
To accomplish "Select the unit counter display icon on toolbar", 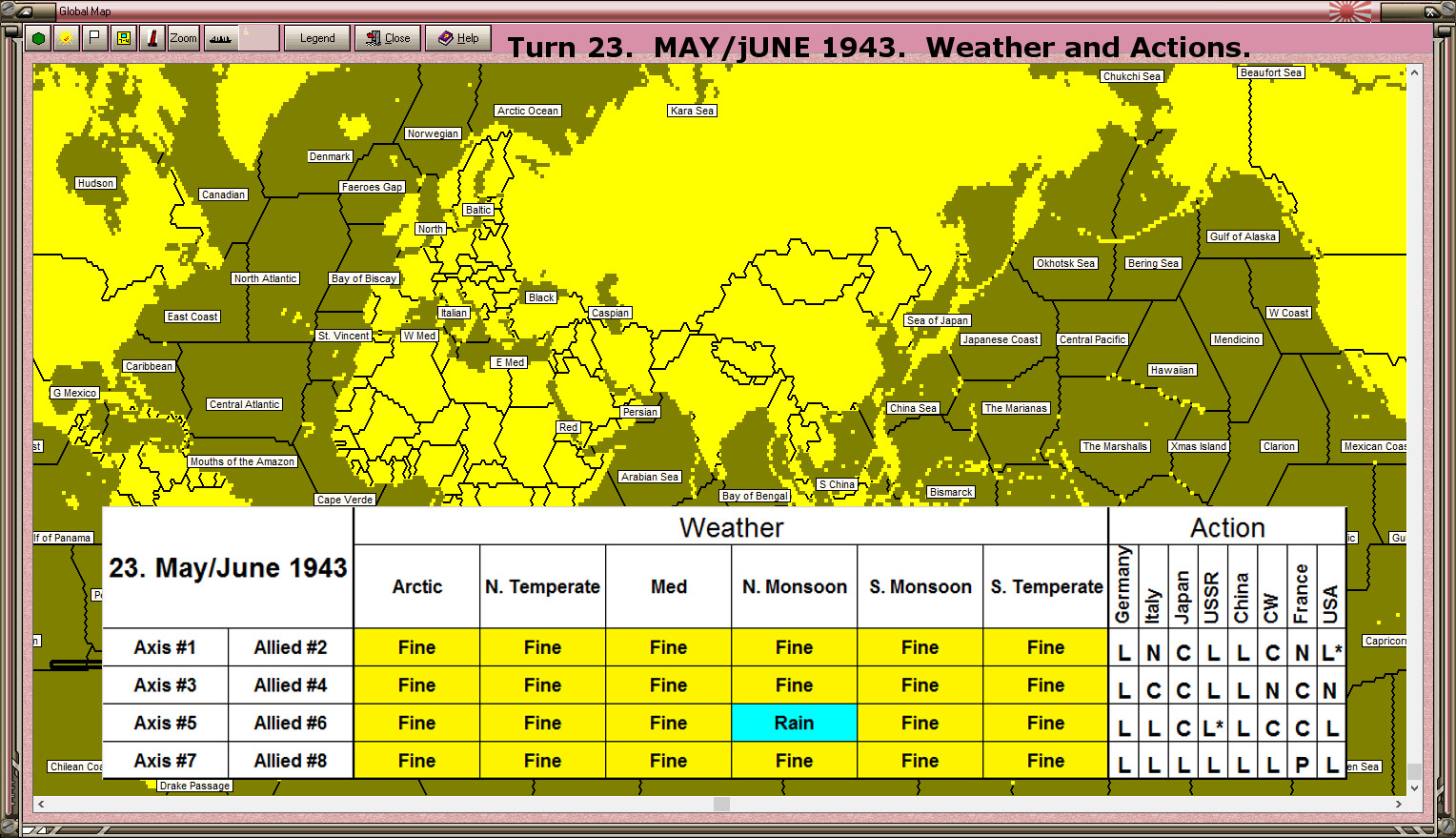I will click(x=123, y=38).
